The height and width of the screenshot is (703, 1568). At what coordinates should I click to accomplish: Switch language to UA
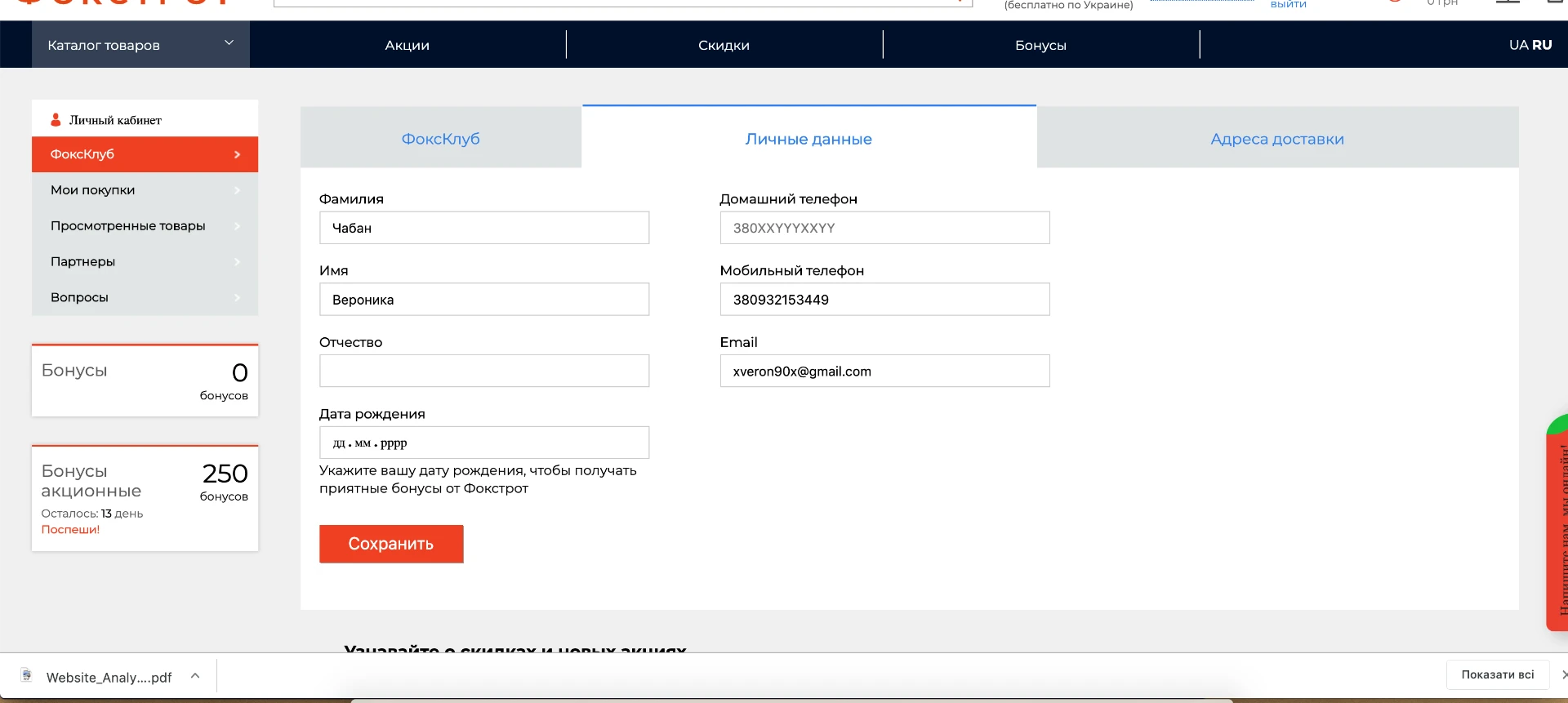pos(1518,45)
